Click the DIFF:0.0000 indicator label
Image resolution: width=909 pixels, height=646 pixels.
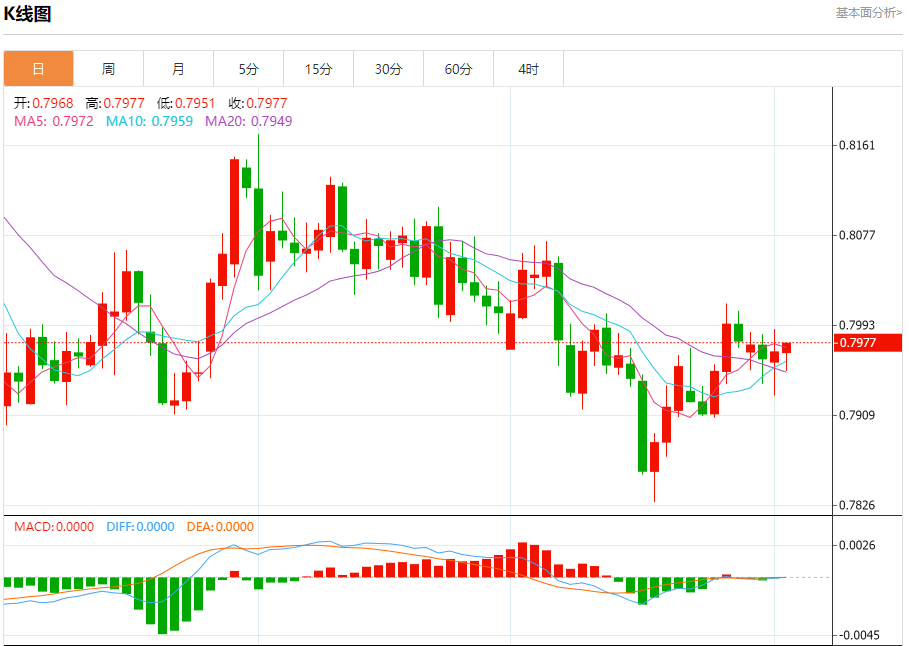tap(140, 527)
